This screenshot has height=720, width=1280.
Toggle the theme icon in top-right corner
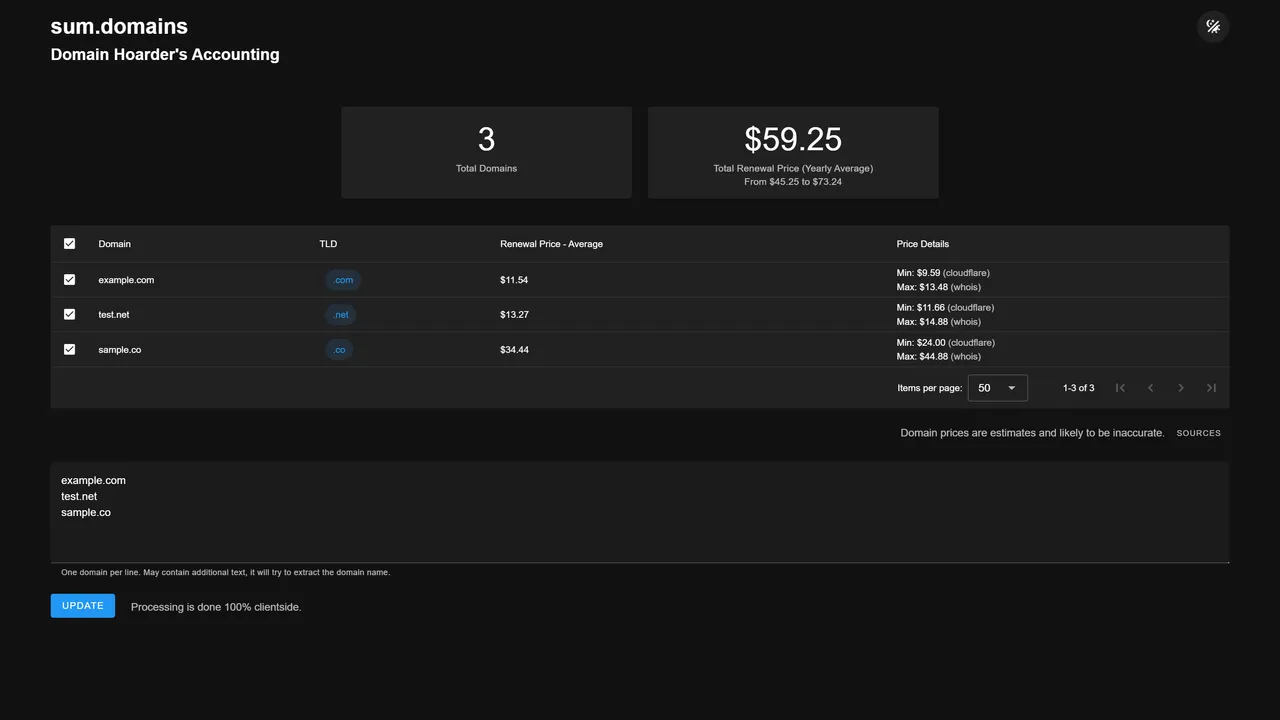(x=1212, y=27)
